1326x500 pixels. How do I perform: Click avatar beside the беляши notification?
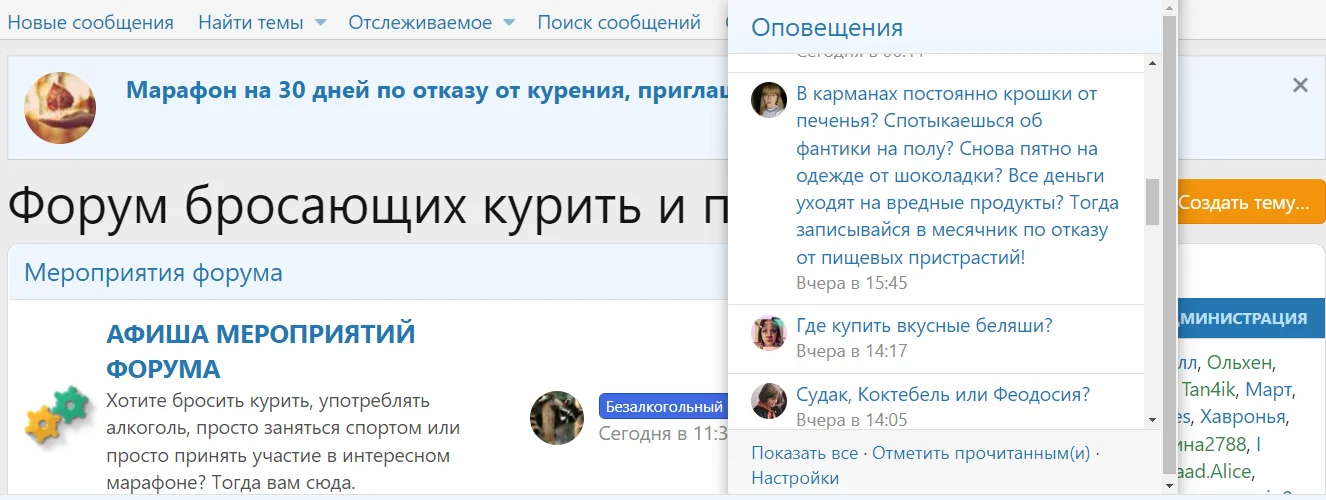[x=769, y=333]
